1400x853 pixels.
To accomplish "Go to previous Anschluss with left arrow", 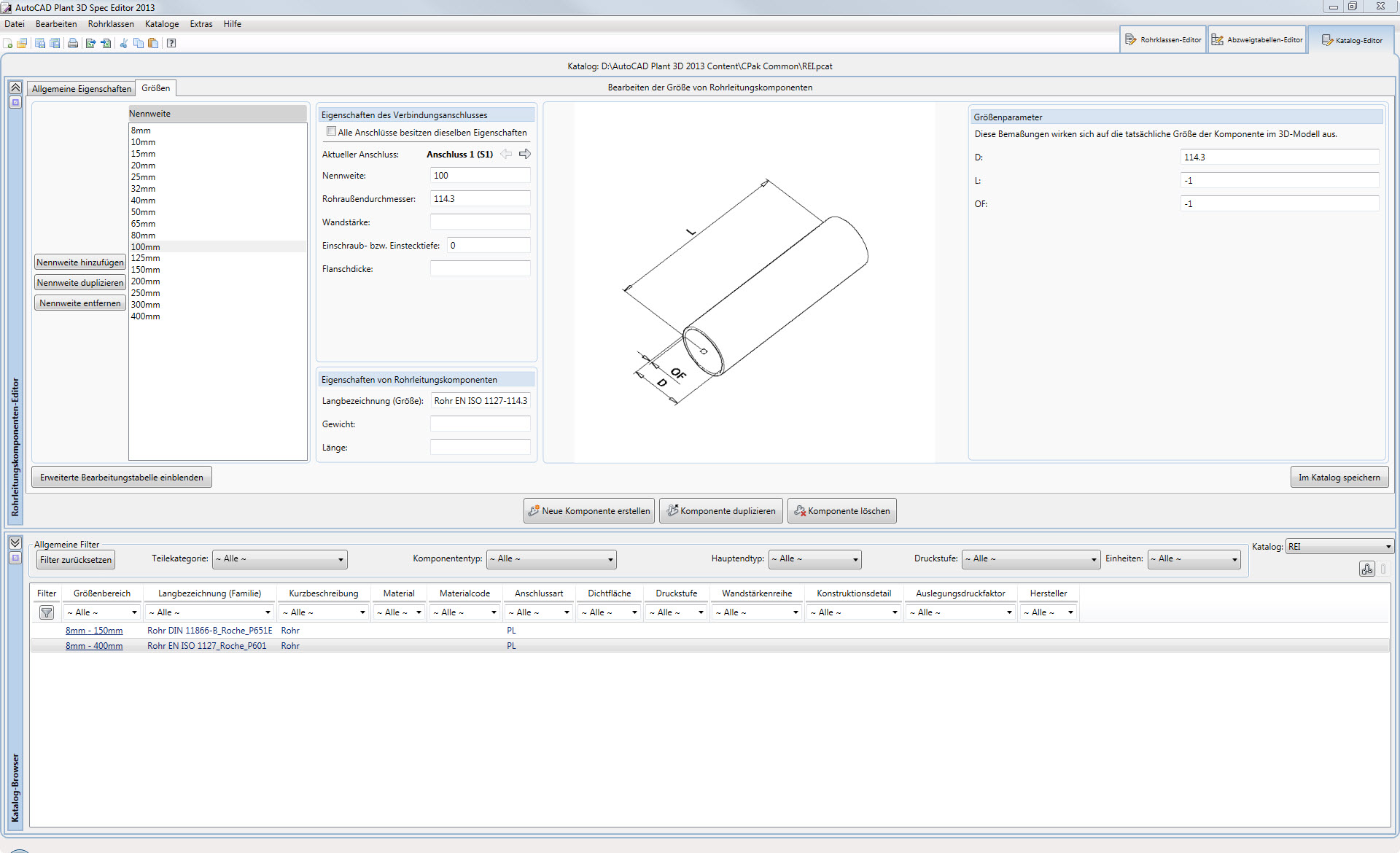I will click(x=506, y=154).
